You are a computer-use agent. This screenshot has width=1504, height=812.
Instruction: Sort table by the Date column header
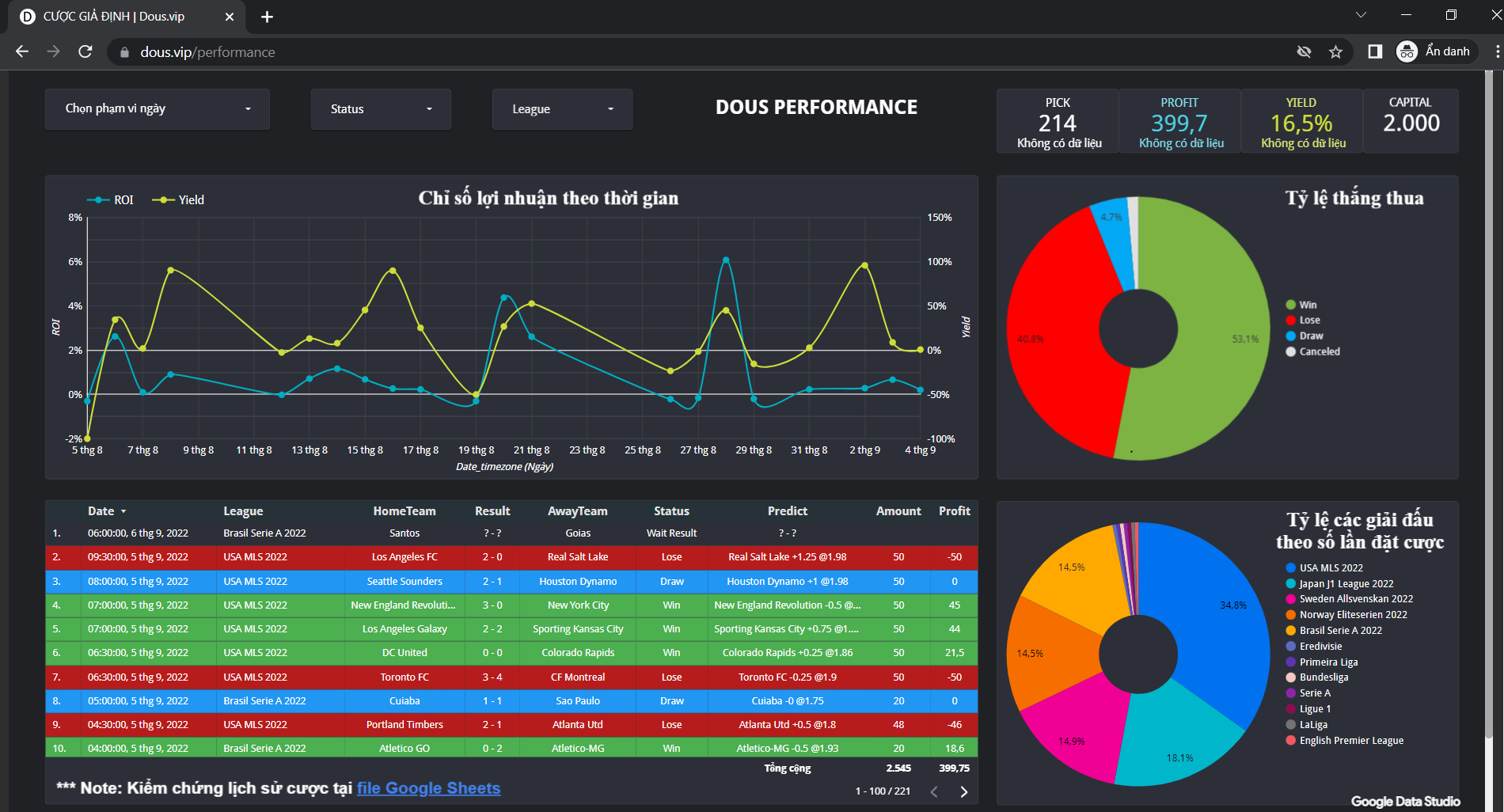[x=101, y=511]
